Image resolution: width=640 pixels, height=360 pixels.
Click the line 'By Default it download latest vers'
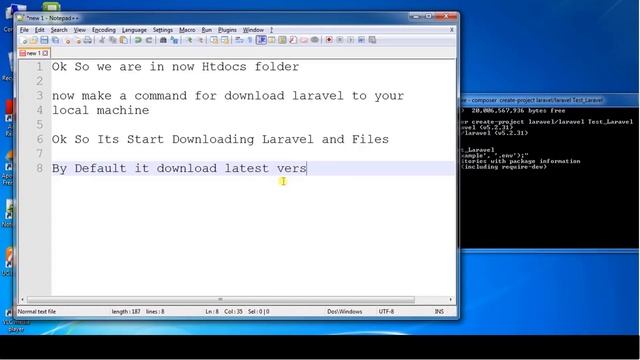[179, 169]
